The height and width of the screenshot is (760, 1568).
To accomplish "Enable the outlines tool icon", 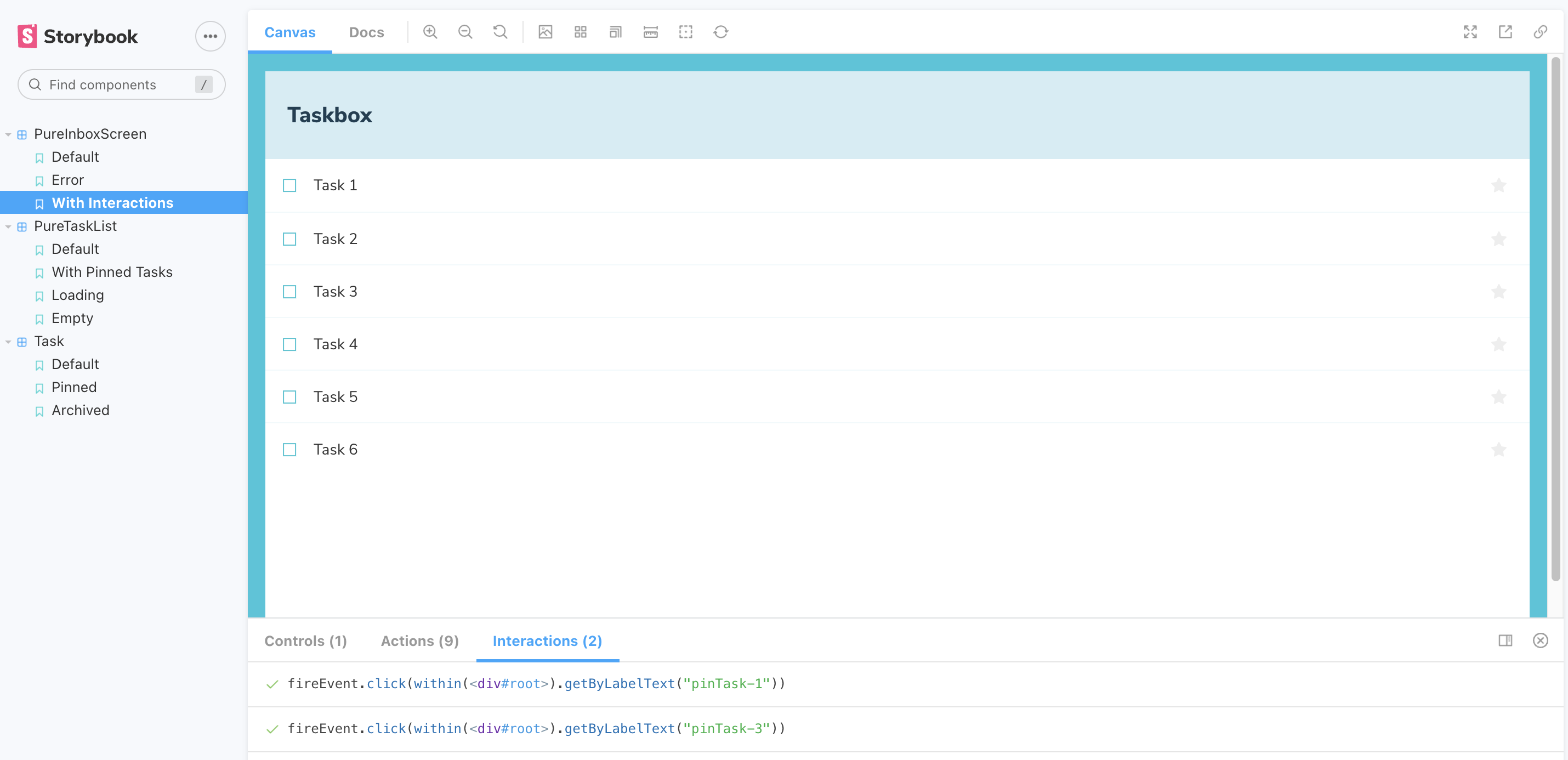I will (x=685, y=32).
